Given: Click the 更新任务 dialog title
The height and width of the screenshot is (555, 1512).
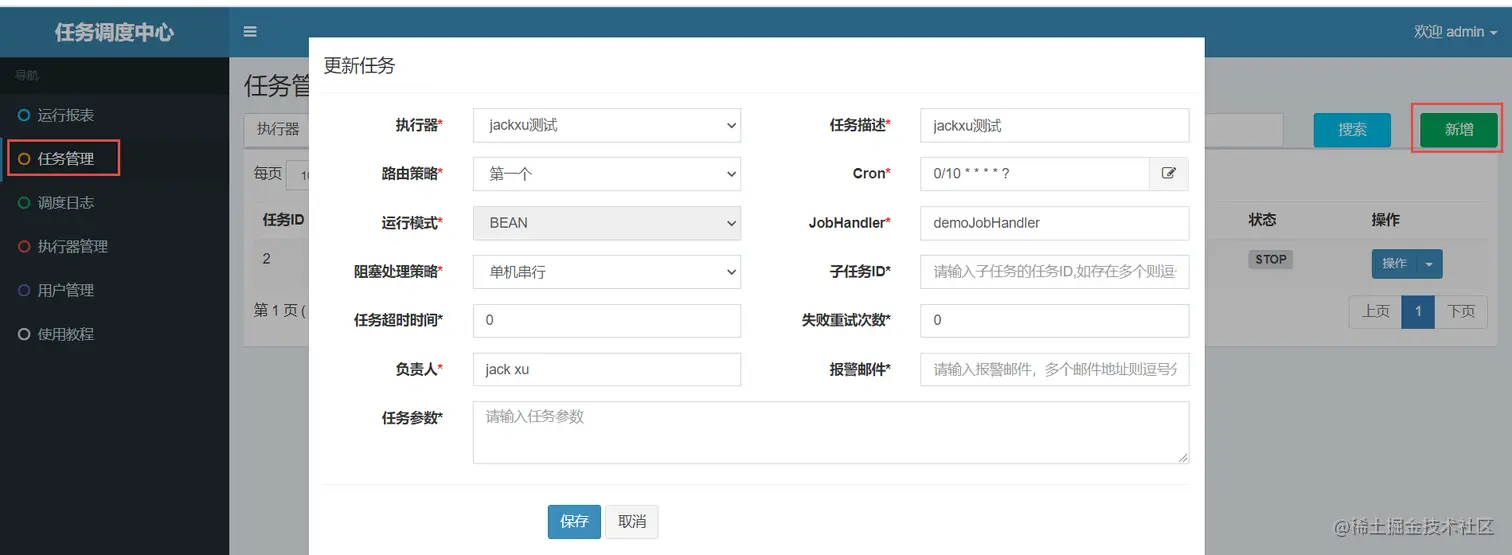Looking at the screenshot, I should click(x=359, y=66).
